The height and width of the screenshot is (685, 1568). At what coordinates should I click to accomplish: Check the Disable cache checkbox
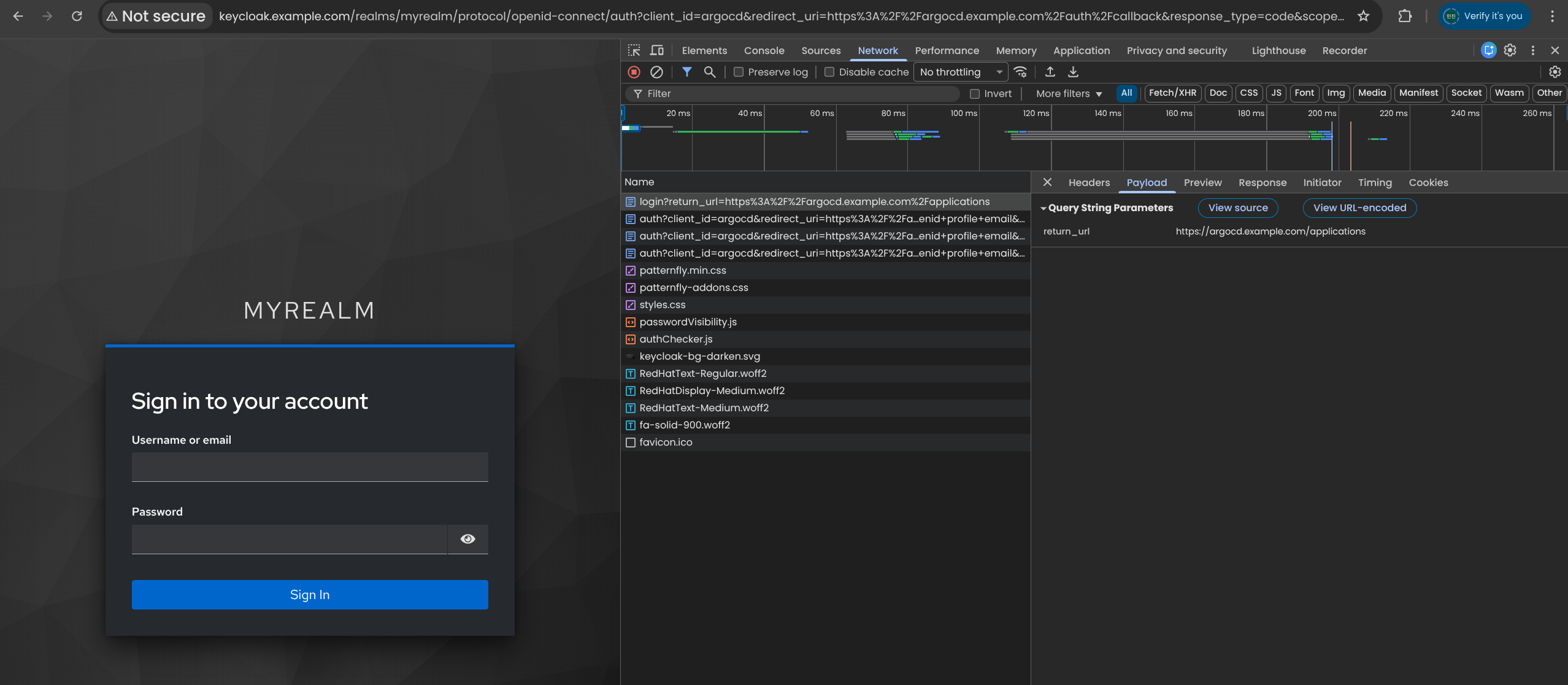[829, 72]
